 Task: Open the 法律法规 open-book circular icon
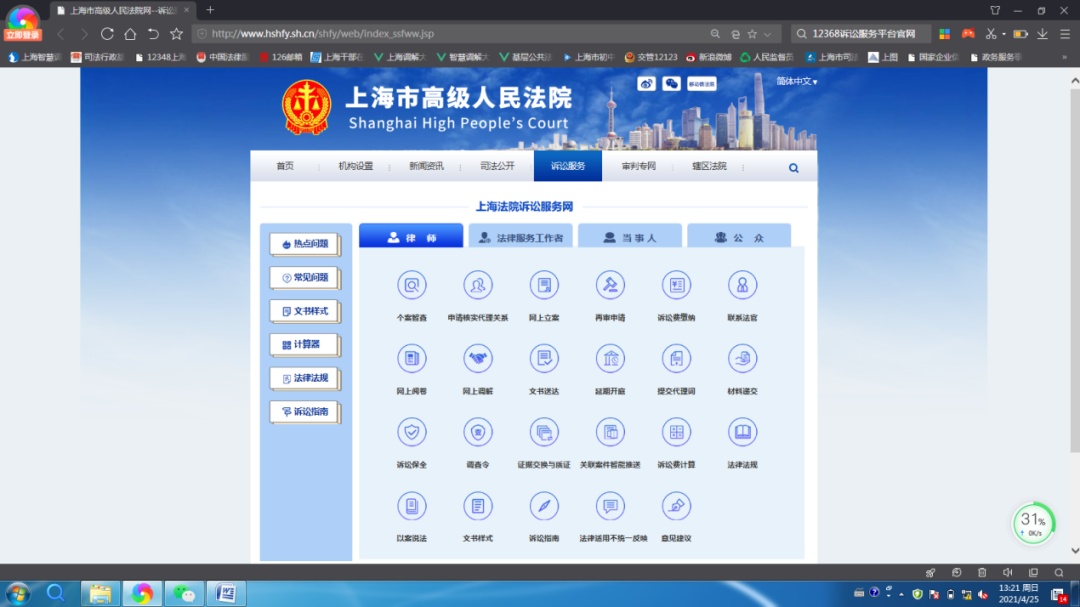click(x=742, y=432)
